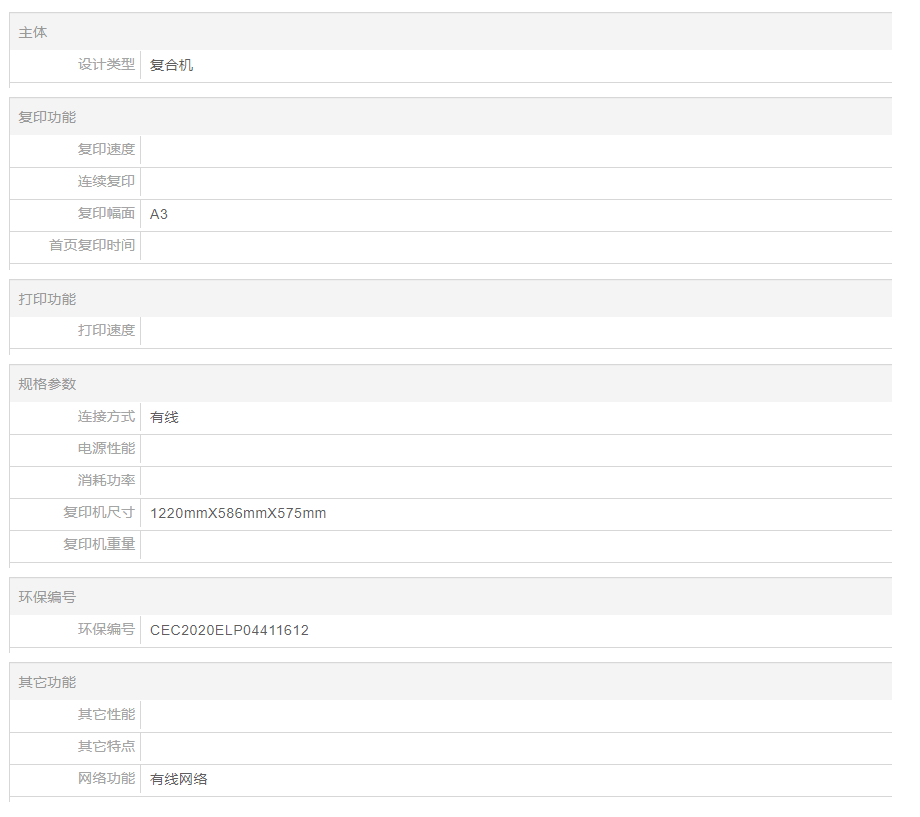Viewport: 920px width, 817px height.
Task: Click the 复合机 value text
Action: [171, 65]
